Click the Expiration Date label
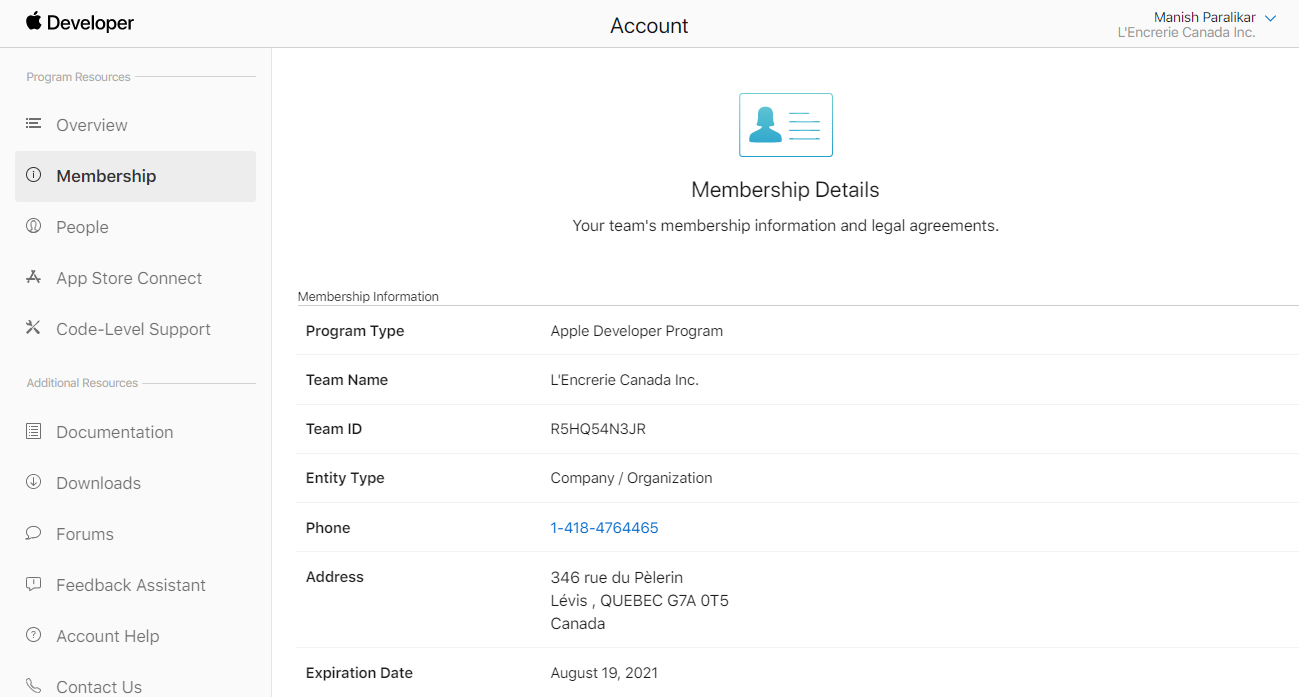The height and width of the screenshot is (697, 1299). tap(359, 673)
